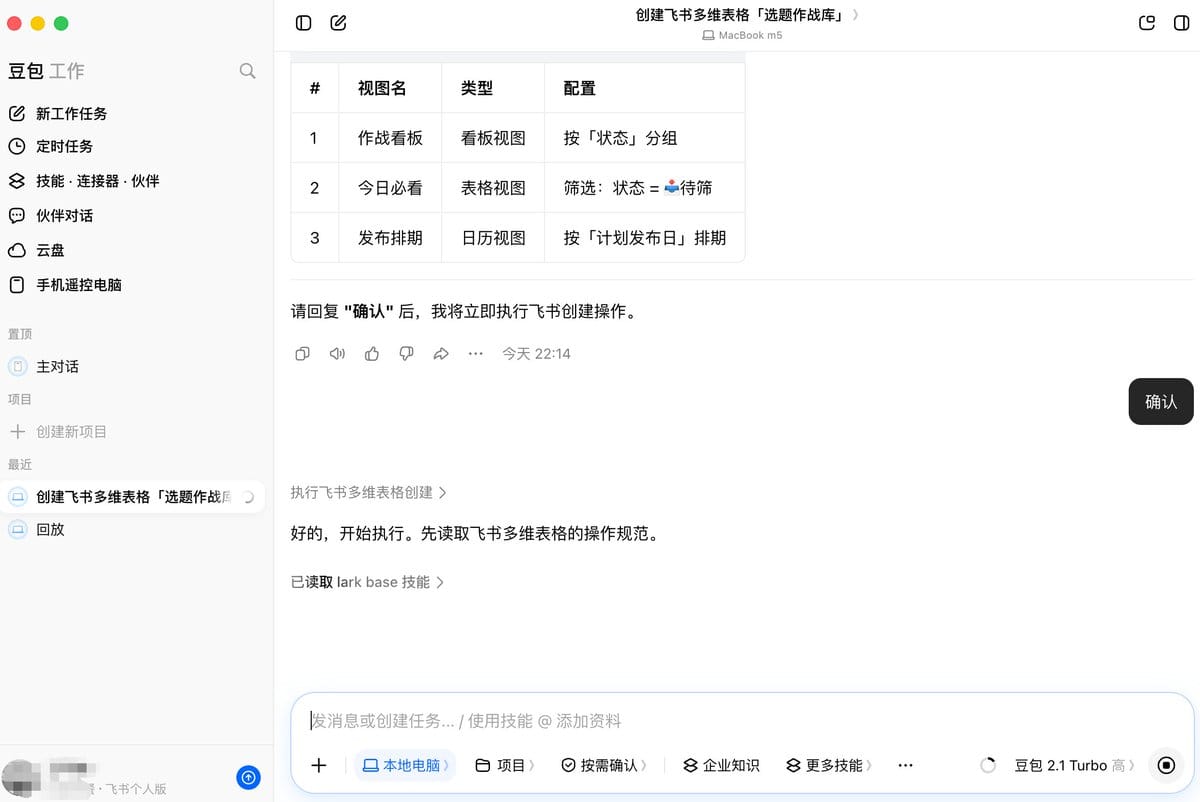Open the 本地电脑 selector
Screen dimensions: 1200x802
(x=405, y=765)
